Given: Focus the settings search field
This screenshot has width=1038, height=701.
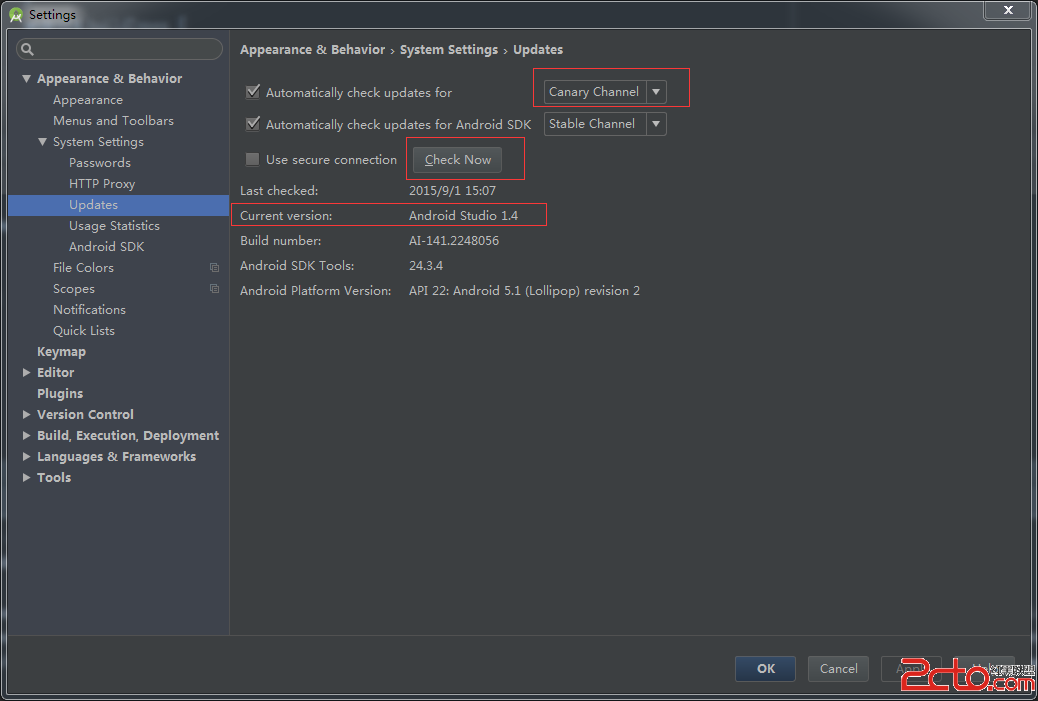Looking at the screenshot, I should point(125,49).
